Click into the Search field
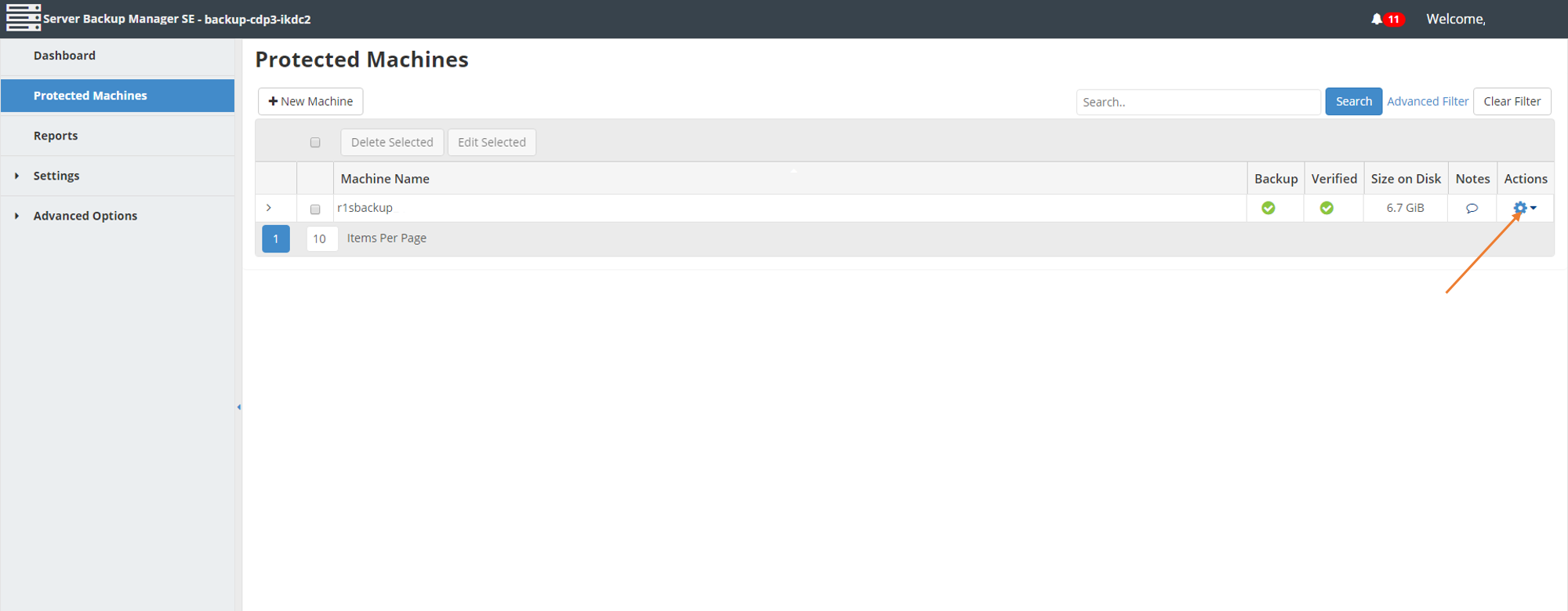The height and width of the screenshot is (611, 1568). pyautogui.click(x=1198, y=102)
